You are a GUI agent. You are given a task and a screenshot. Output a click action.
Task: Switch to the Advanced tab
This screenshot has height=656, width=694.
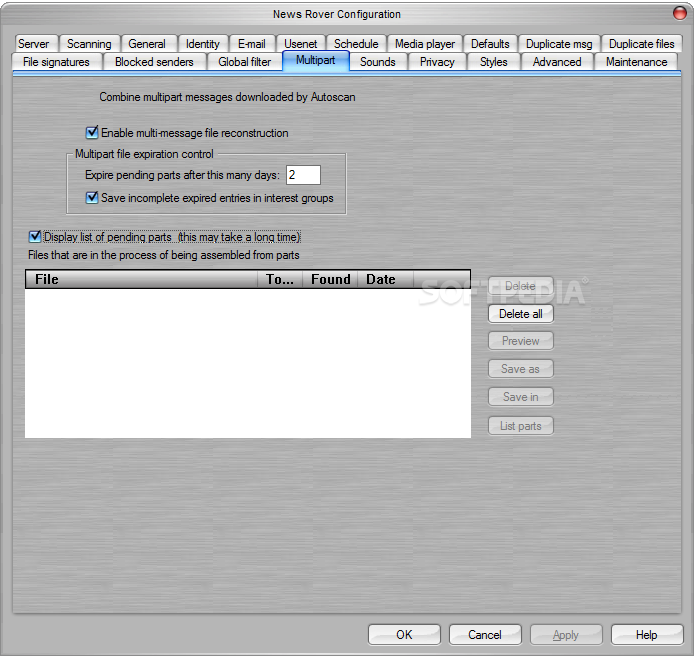point(557,62)
